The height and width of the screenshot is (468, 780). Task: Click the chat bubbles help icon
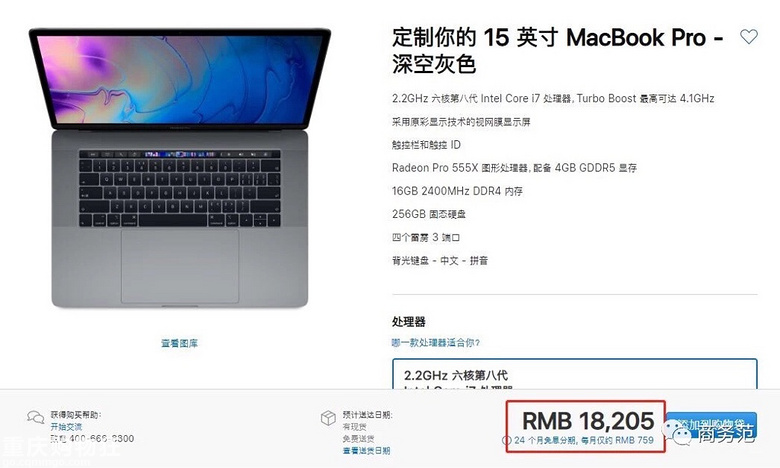pyautogui.click(x=35, y=417)
